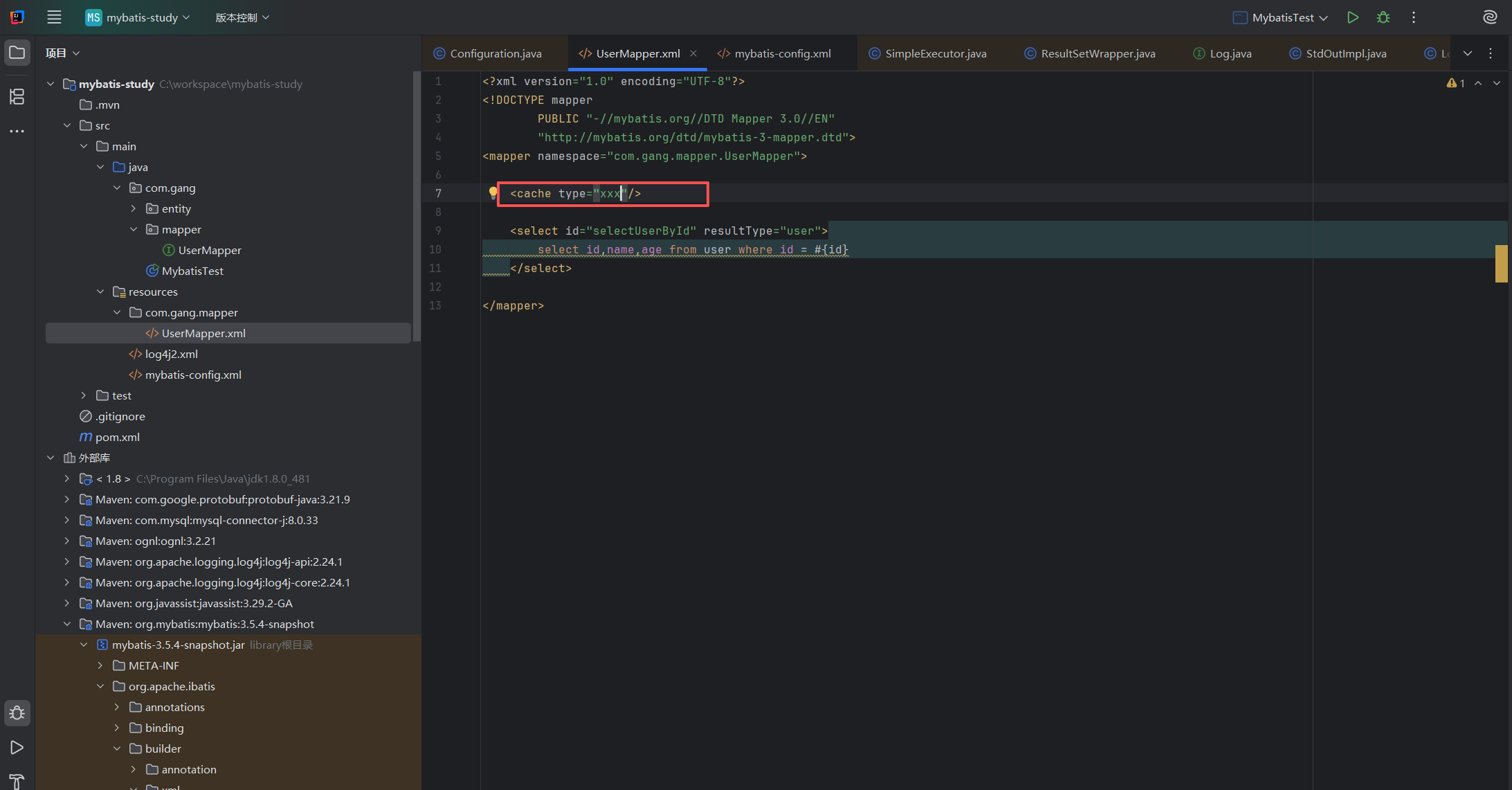Screen dimensions: 1512x790
Task: Select the pom.xml Maven file
Action: 110,437
